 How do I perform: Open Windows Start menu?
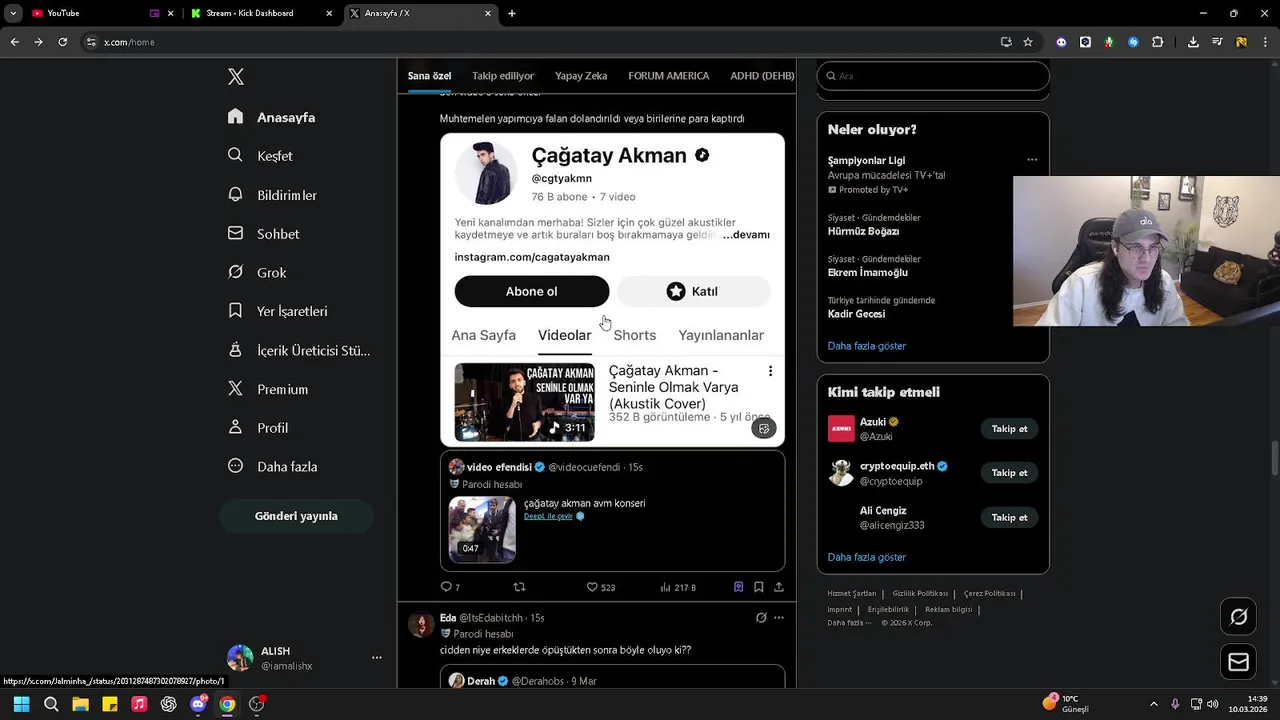coord(21,704)
